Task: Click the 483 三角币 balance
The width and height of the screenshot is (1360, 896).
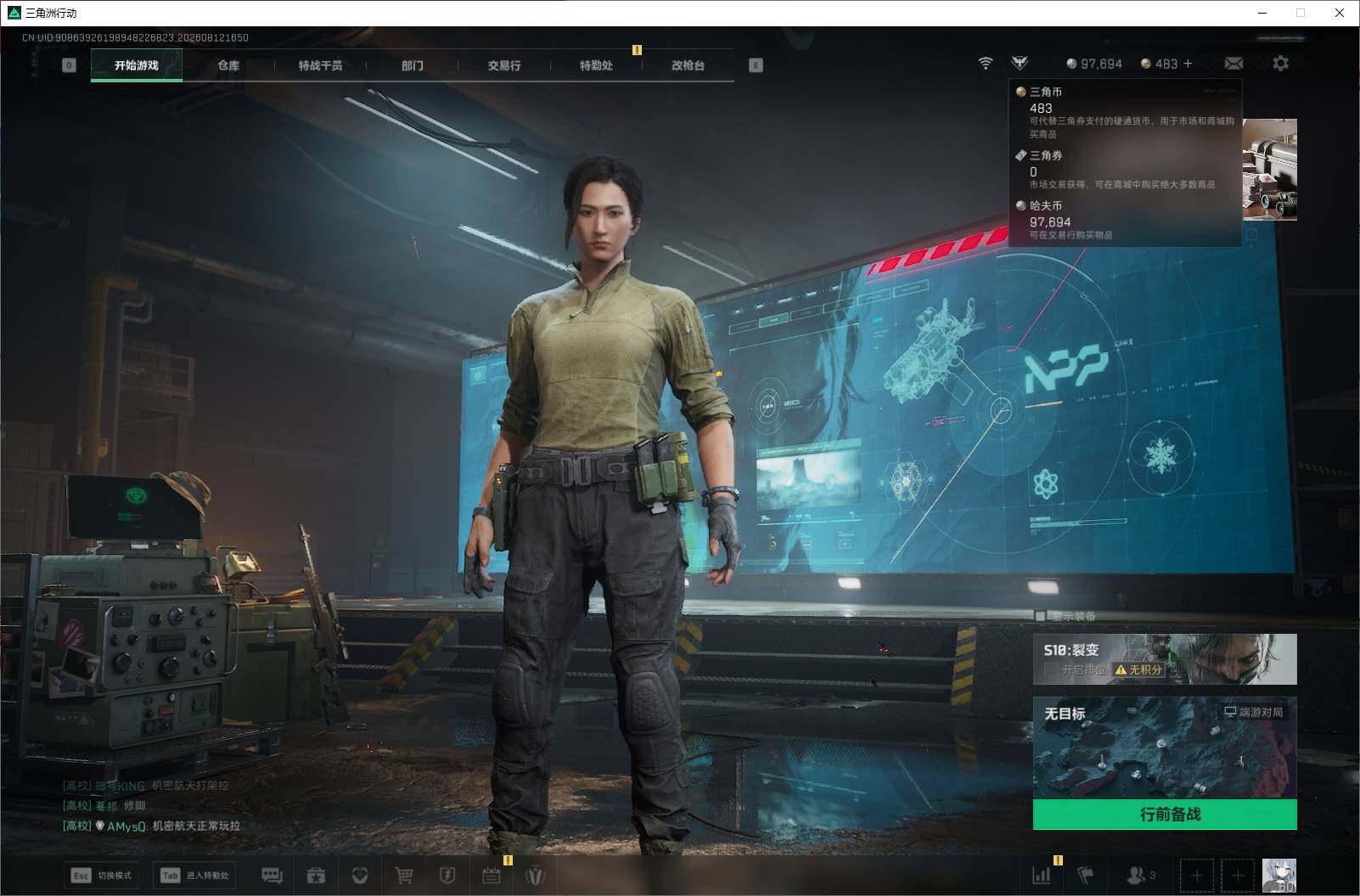Action: [x=1160, y=64]
